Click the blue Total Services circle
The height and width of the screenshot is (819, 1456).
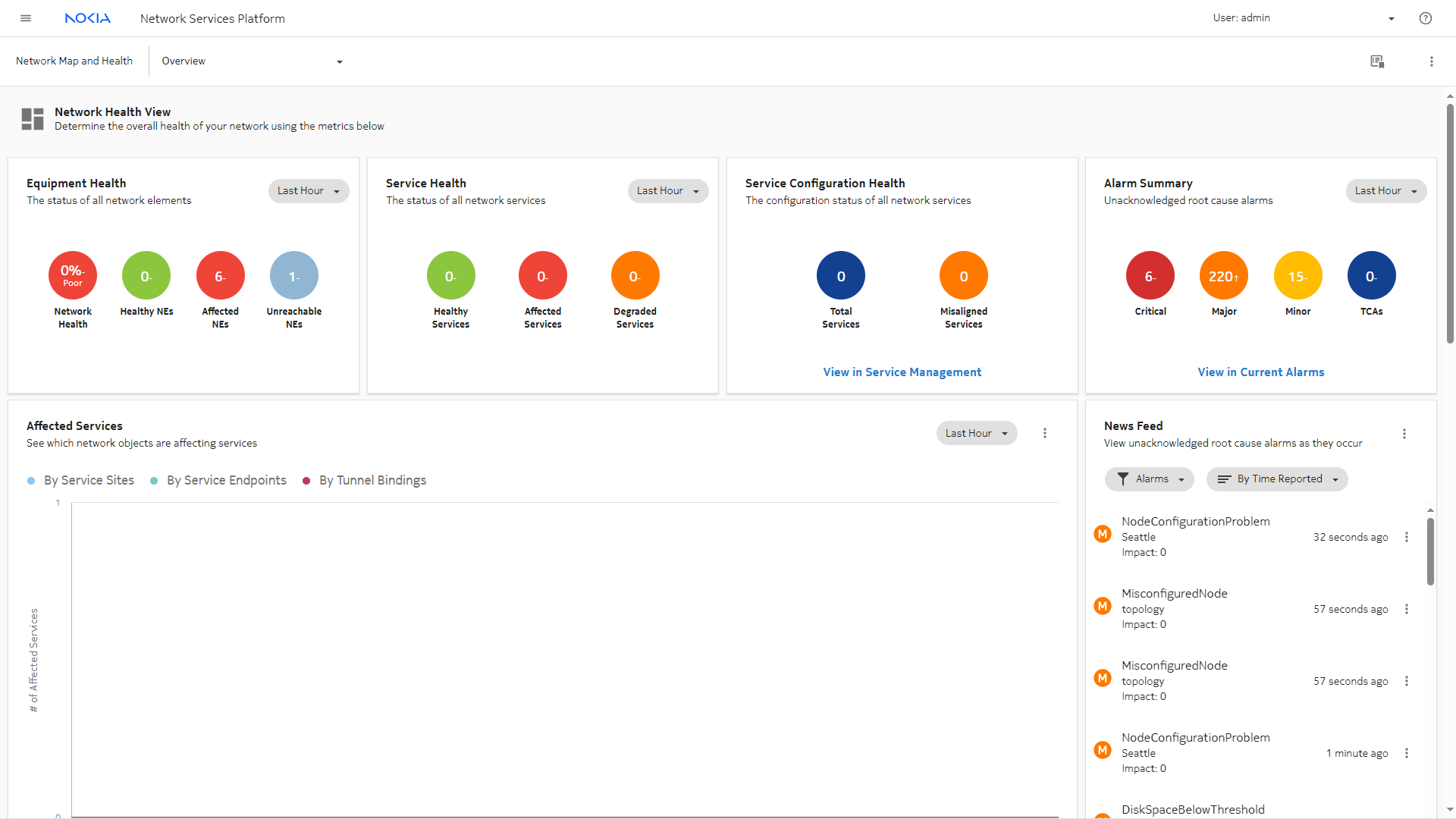tap(841, 275)
